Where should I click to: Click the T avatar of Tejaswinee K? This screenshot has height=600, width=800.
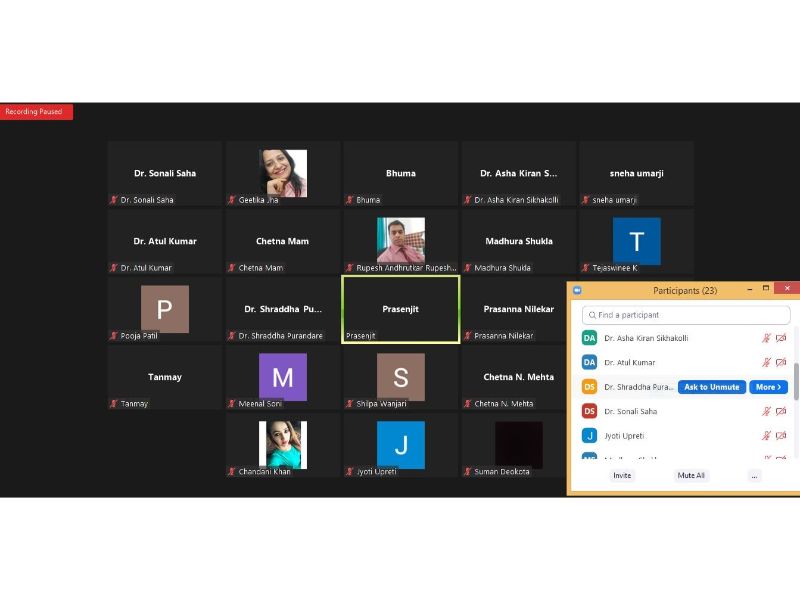[637, 241]
